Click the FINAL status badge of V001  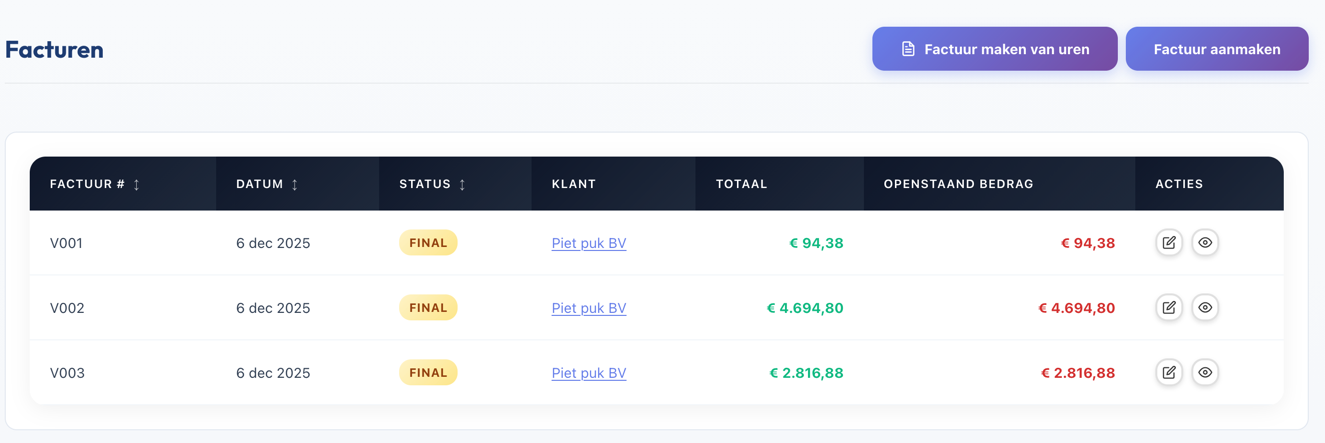tap(428, 243)
